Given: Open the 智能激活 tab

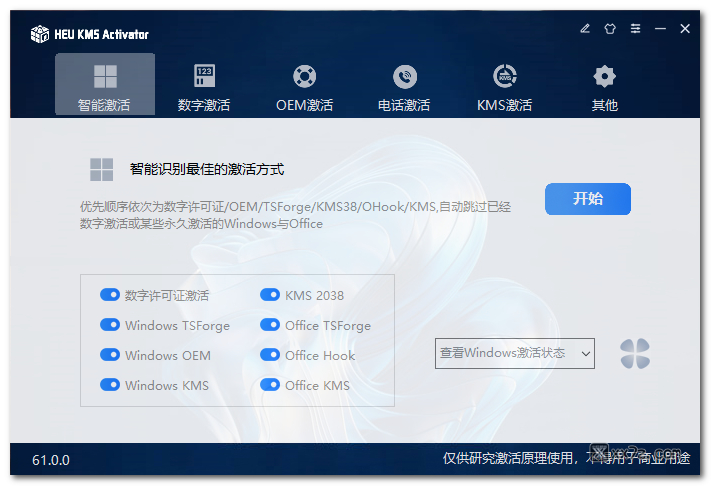Looking at the screenshot, I should (x=105, y=85).
